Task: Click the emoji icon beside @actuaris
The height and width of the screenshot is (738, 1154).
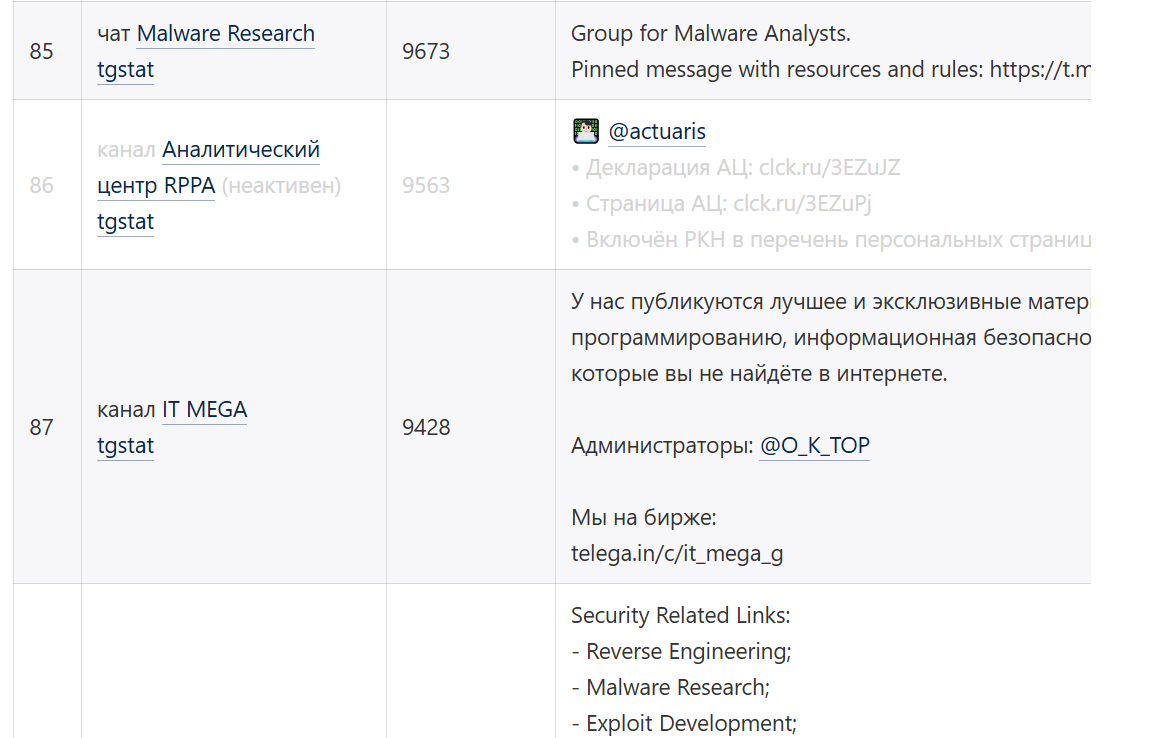Action: pos(585,131)
